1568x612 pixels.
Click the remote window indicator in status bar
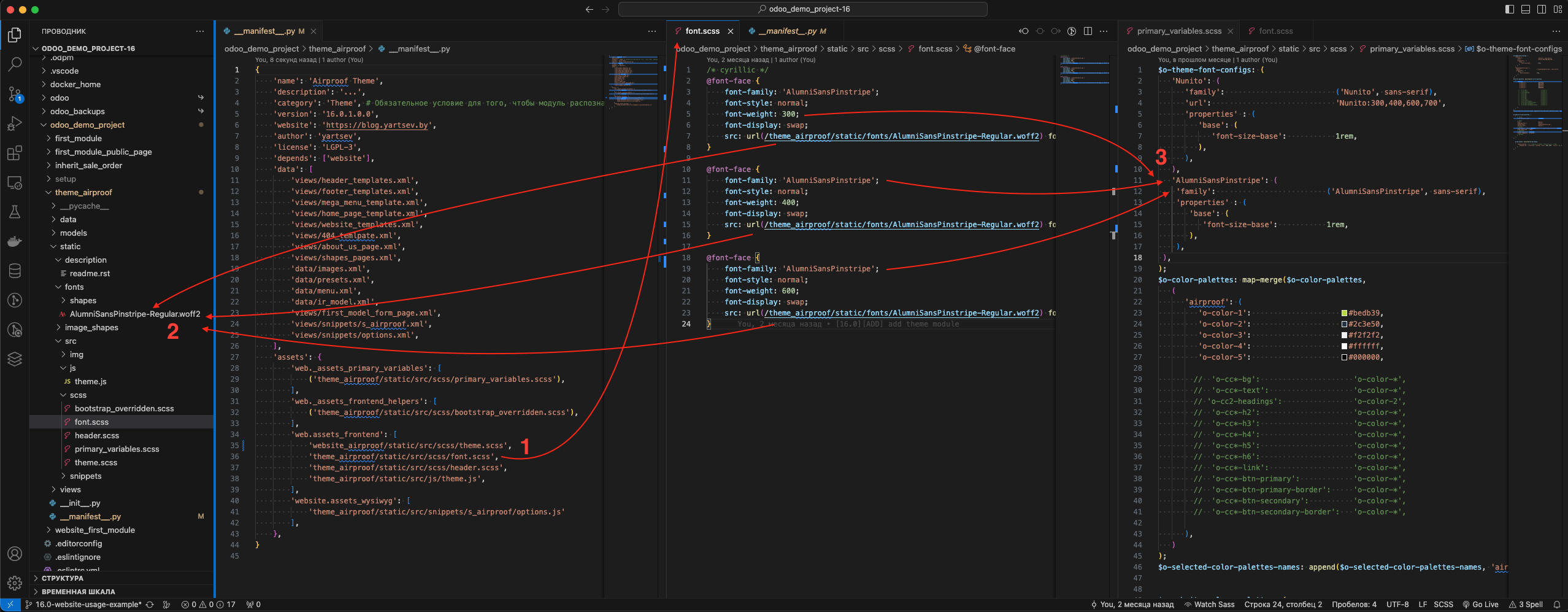(x=10, y=605)
